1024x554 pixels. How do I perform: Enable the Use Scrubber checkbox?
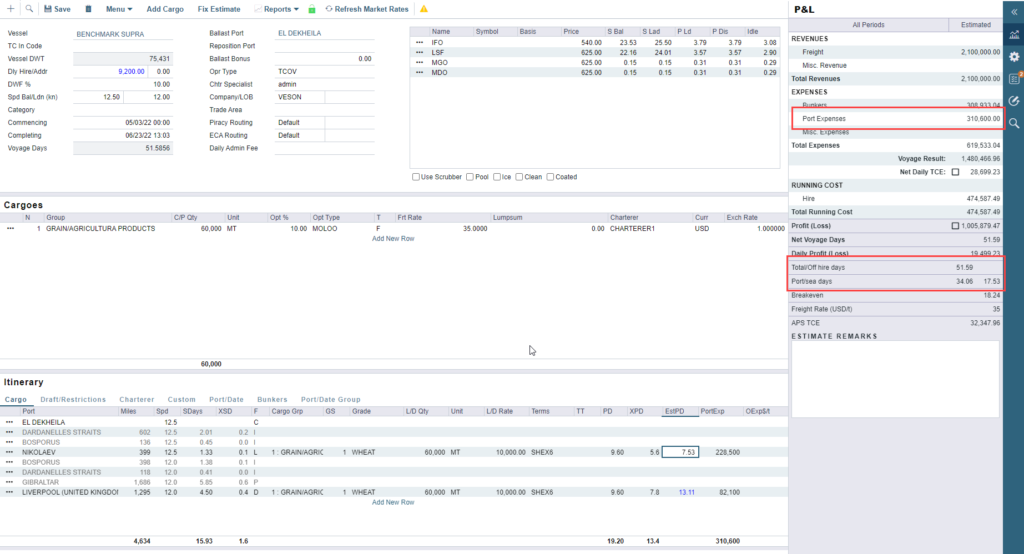tap(416, 177)
